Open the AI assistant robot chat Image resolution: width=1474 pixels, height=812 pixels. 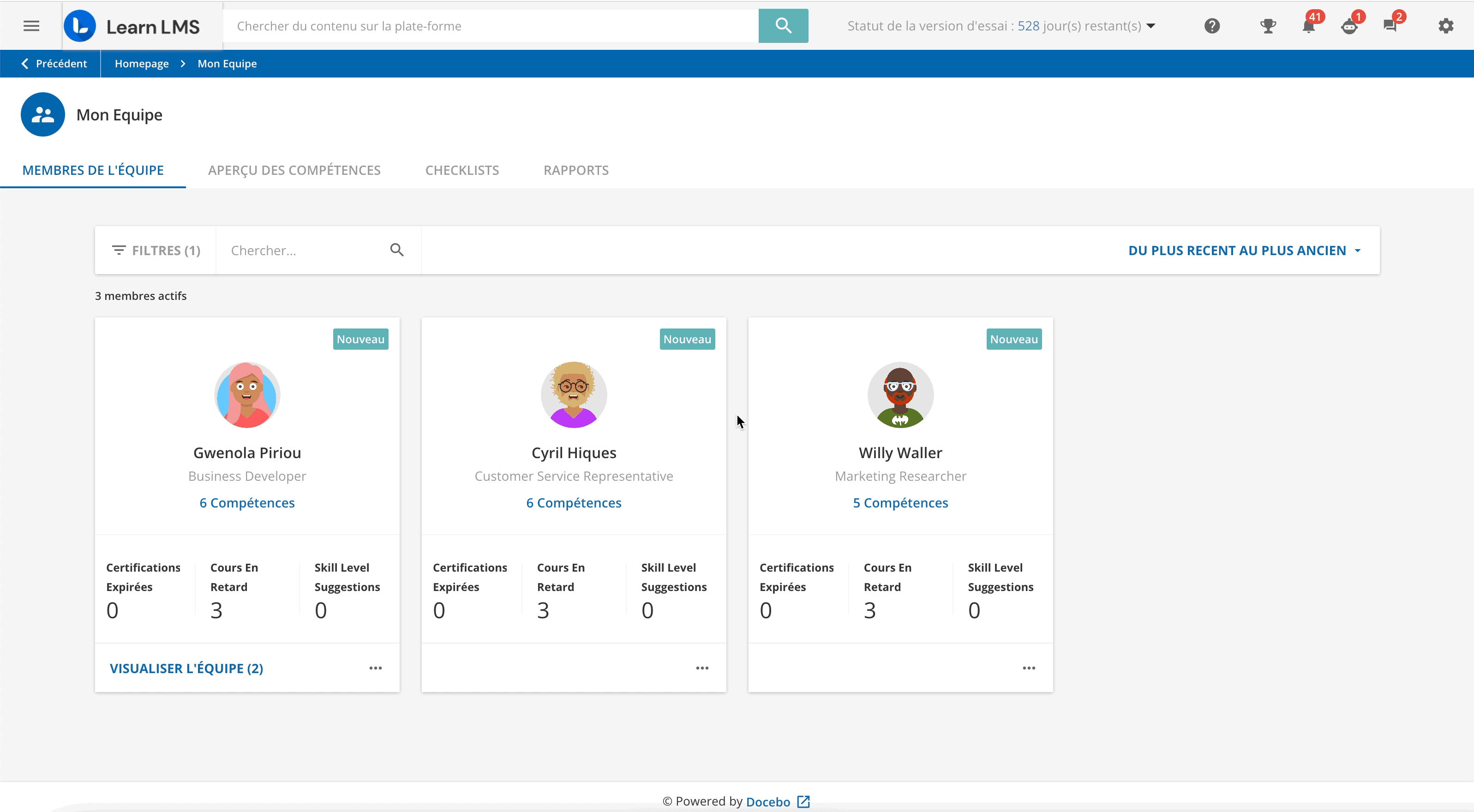tap(1350, 26)
